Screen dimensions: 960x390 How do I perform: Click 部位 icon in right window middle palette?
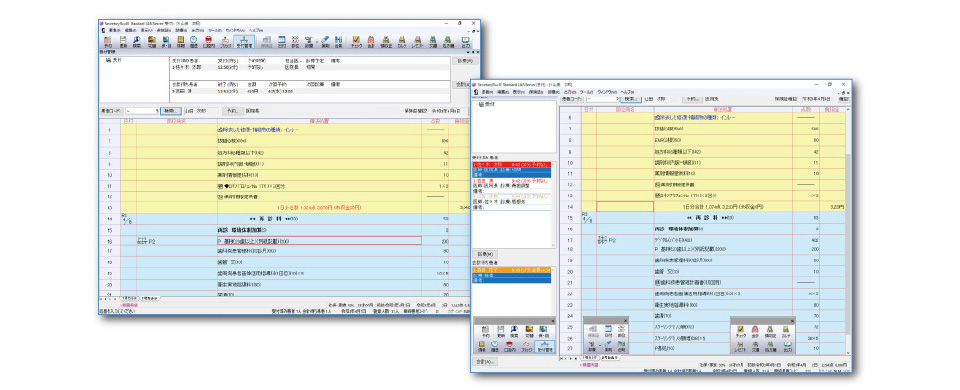point(621,331)
